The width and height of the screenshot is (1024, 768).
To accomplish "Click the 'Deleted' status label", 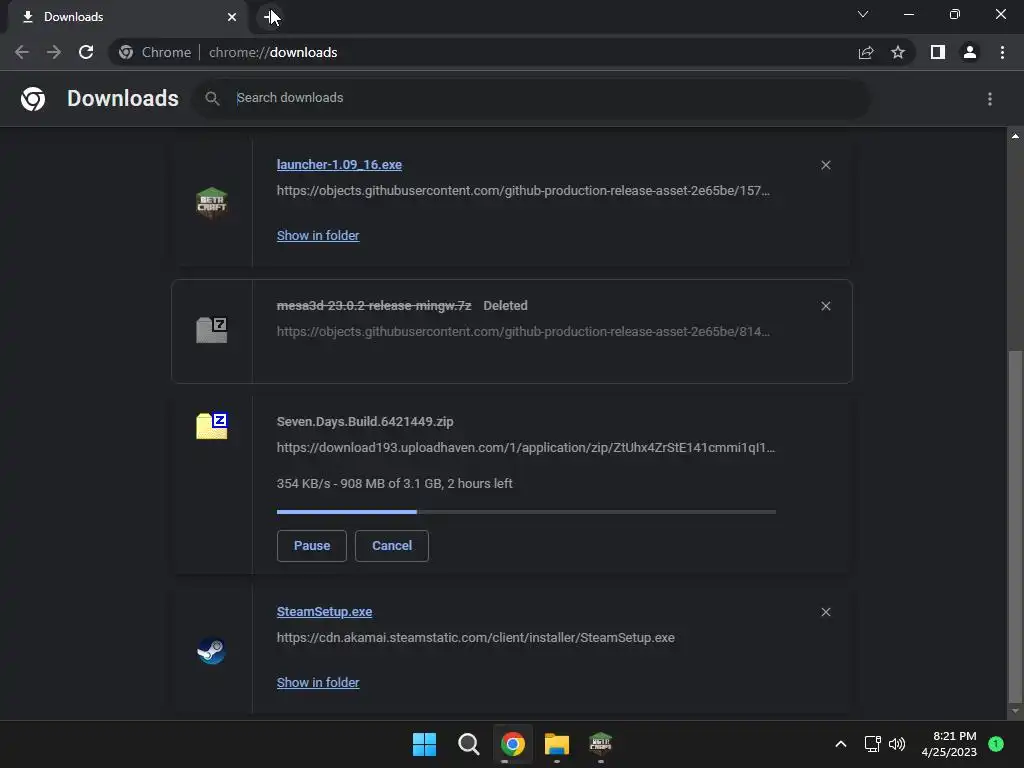I will click(505, 306).
